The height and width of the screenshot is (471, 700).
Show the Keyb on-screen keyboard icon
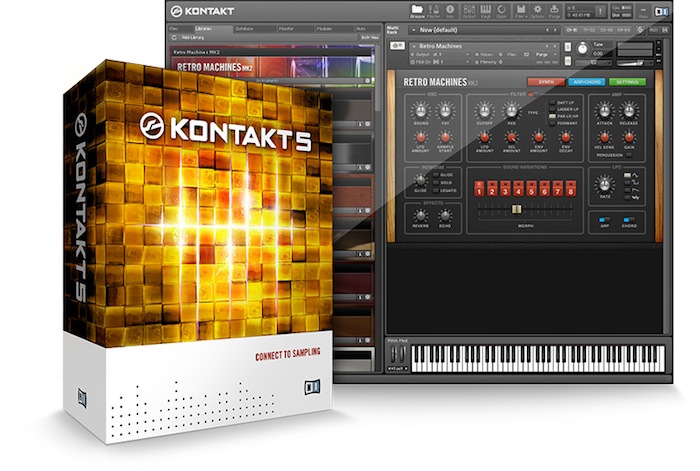pos(486,11)
